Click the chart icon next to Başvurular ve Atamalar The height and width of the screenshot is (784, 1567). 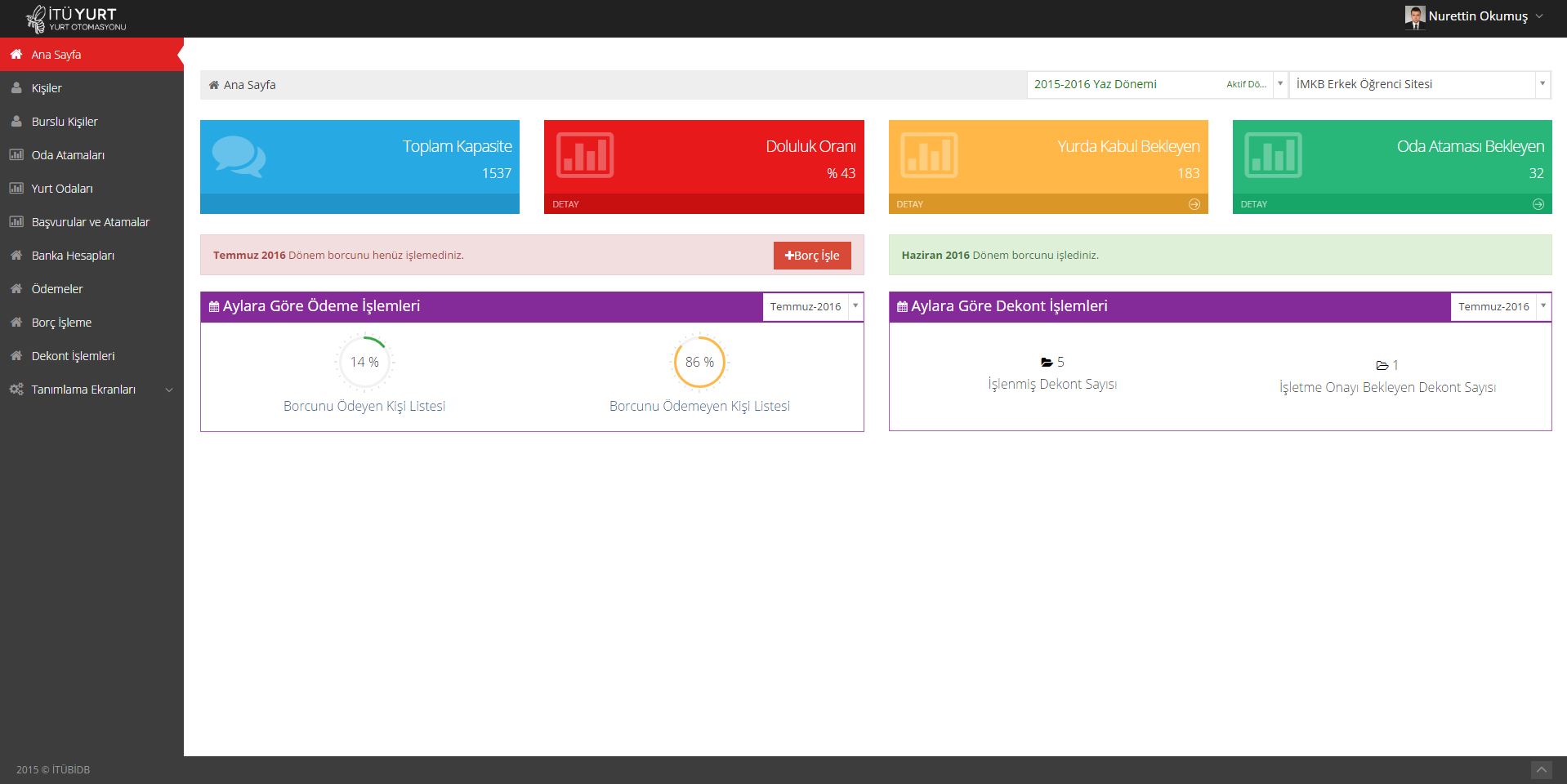pyautogui.click(x=16, y=221)
